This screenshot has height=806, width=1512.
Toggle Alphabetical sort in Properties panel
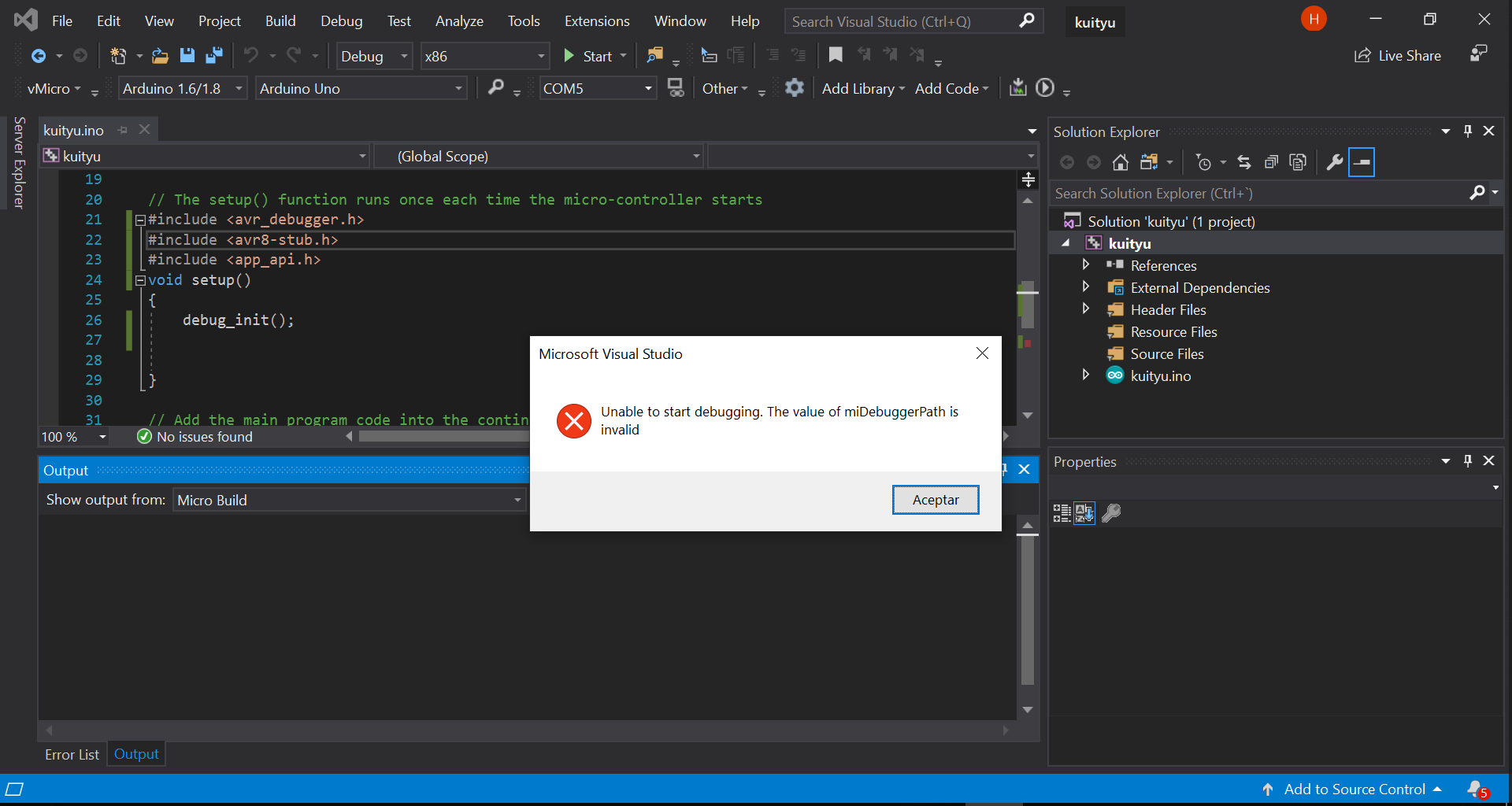coord(1084,513)
